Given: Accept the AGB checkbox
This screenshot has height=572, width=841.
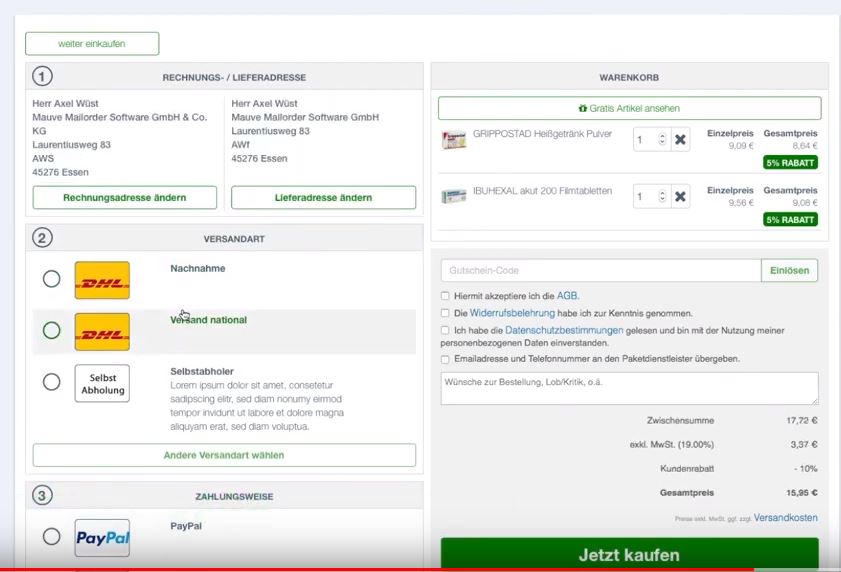Looking at the screenshot, I should coord(445,296).
